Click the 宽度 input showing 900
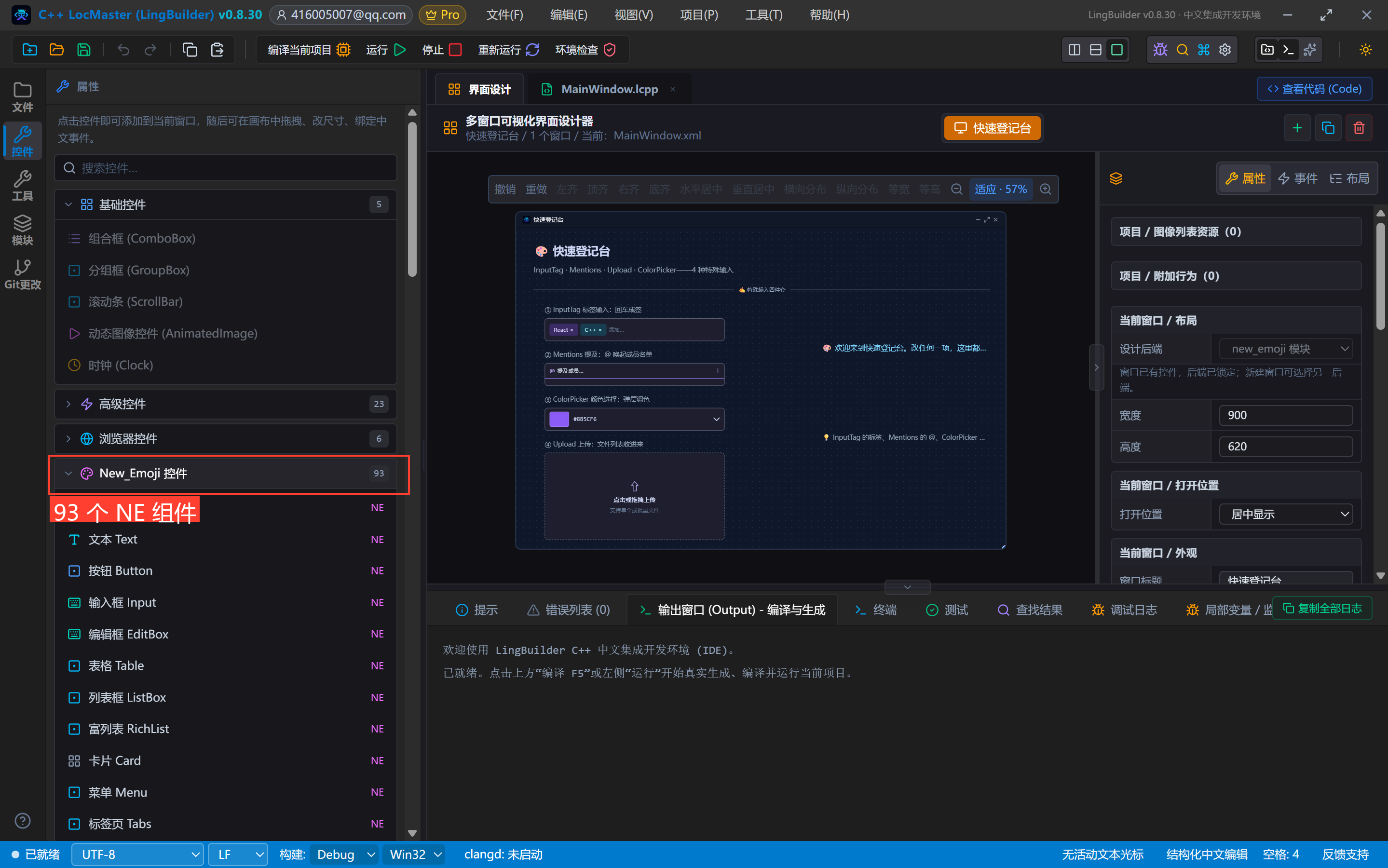Screen dimensions: 1388x868 click(x=1285, y=415)
